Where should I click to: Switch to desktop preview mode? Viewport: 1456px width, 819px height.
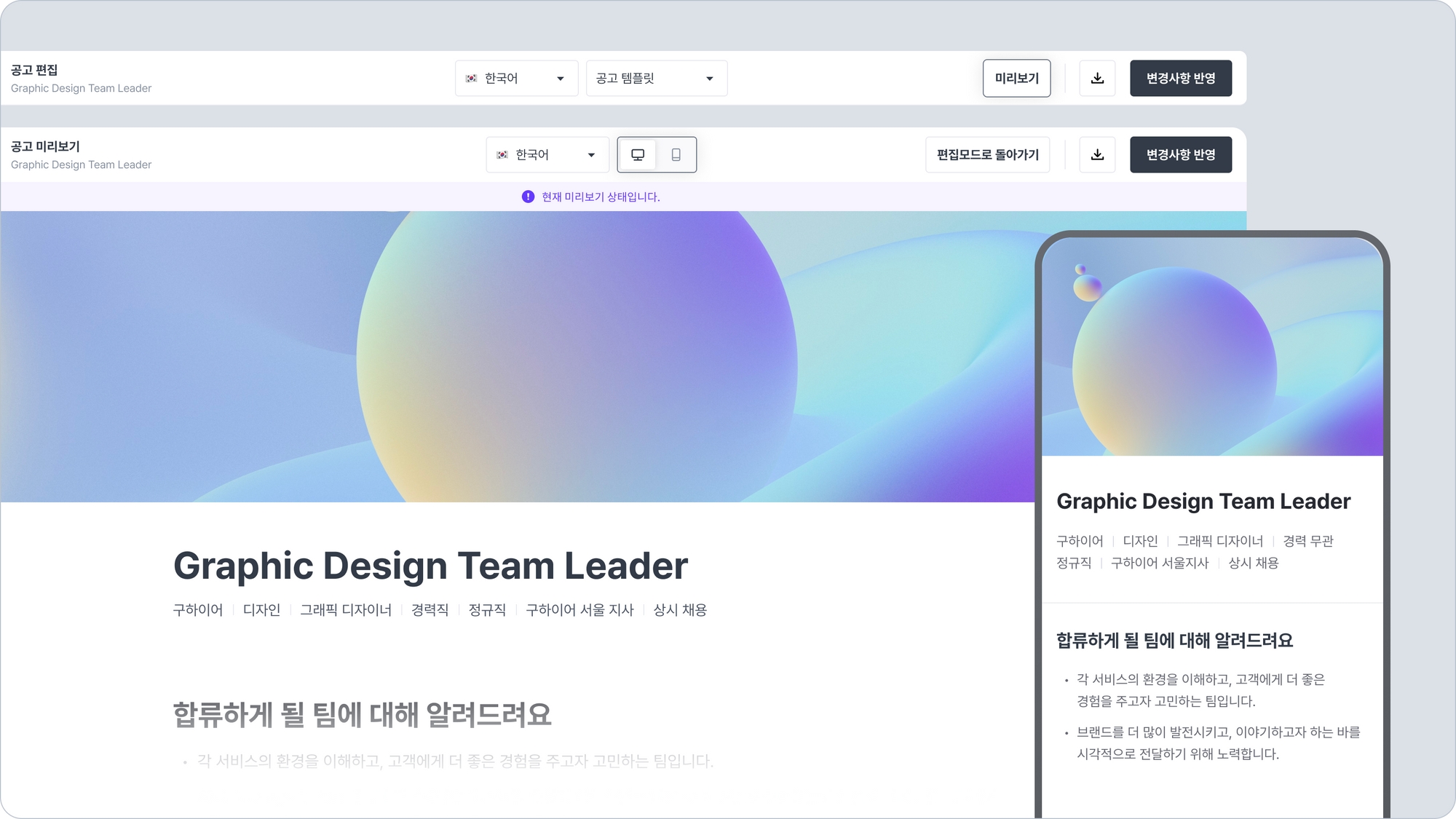point(638,155)
